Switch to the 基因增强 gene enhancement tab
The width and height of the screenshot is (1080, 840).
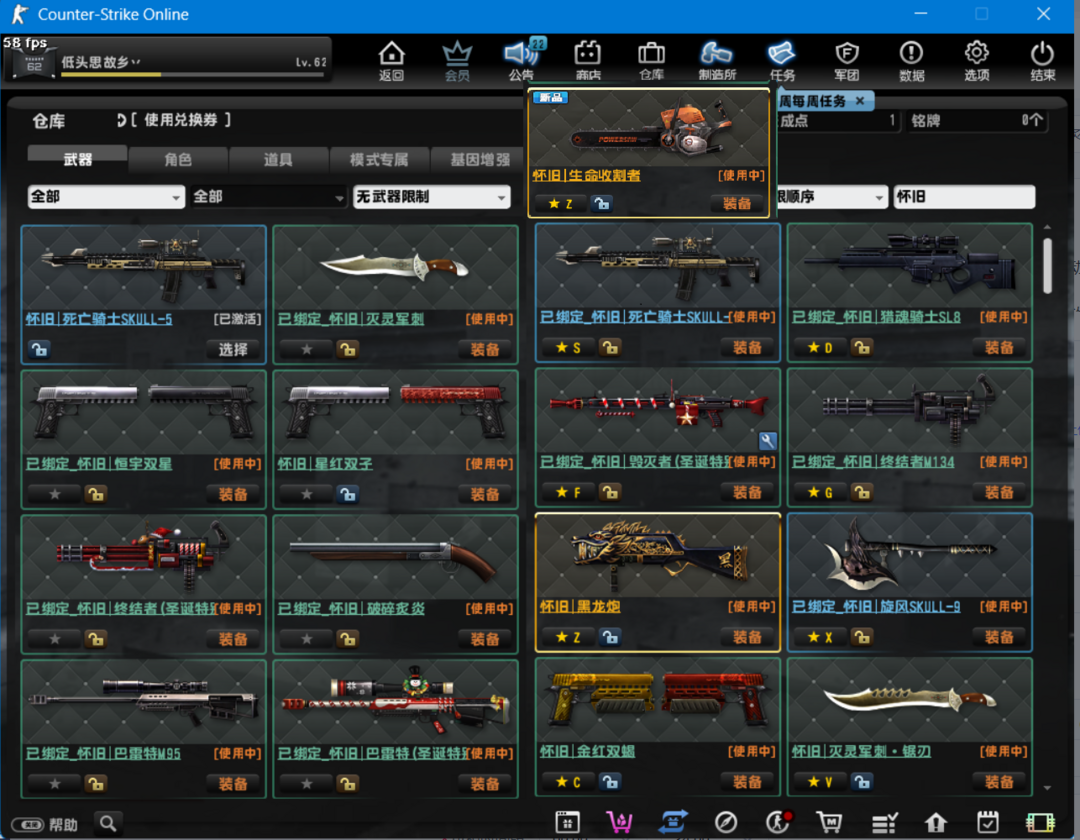point(479,159)
